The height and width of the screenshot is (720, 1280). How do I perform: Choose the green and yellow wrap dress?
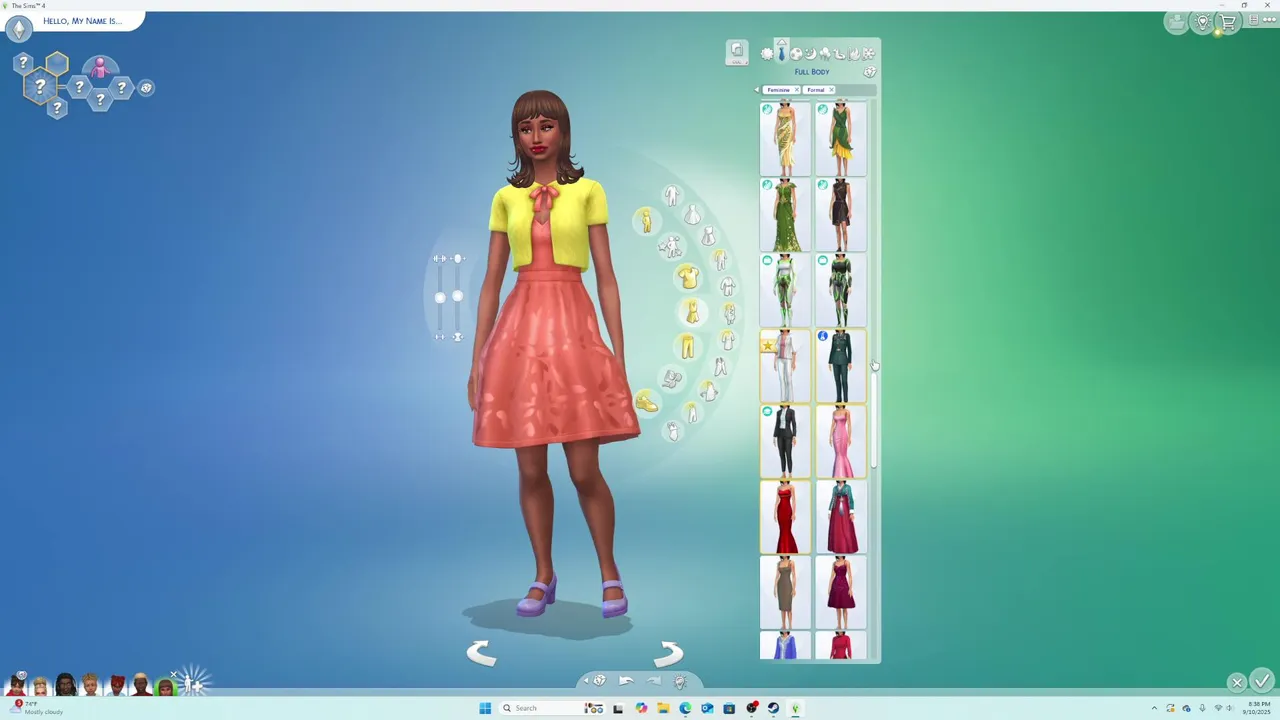[841, 138]
